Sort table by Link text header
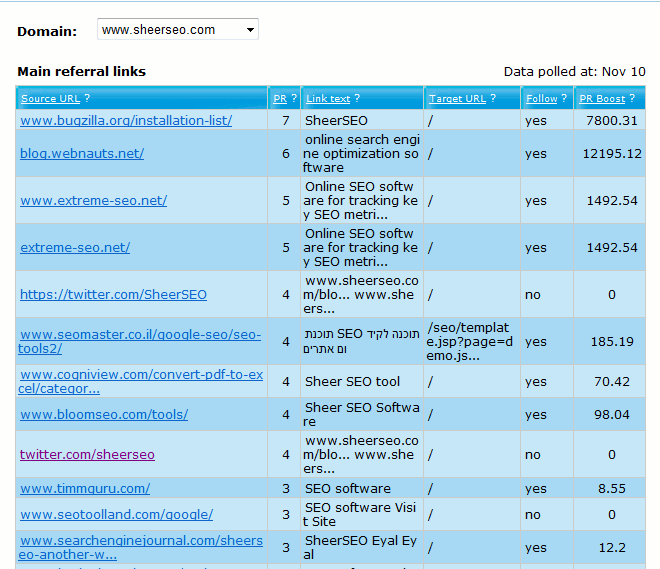This screenshot has height=569, width=660. (328, 98)
